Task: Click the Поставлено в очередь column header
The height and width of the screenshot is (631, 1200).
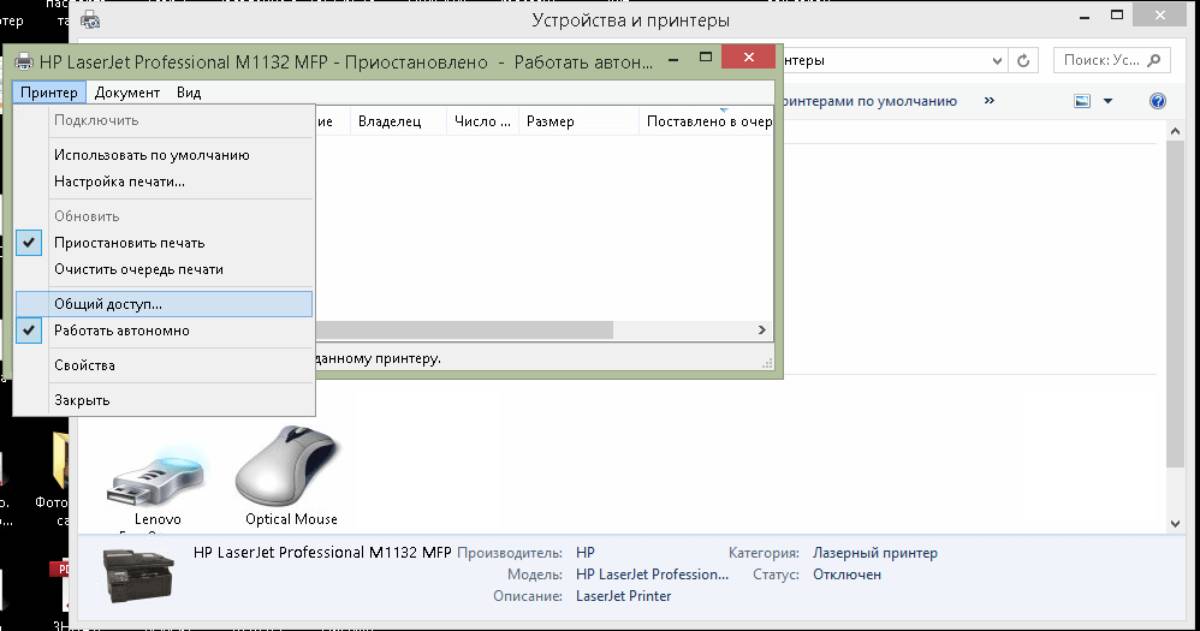Action: [706, 121]
